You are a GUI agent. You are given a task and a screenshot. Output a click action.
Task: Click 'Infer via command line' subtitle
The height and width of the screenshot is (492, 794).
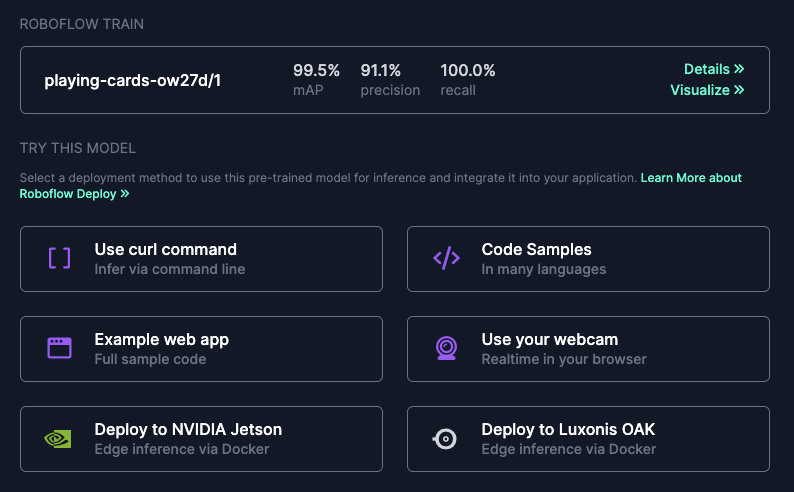click(x=170, y=269)
